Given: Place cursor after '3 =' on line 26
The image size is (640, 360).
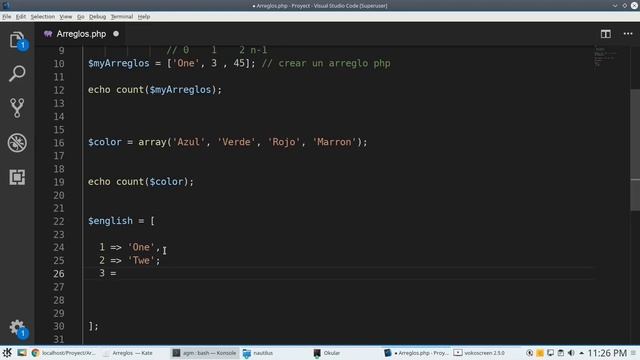Looking at the screenshot, I should tap(118, 273).
